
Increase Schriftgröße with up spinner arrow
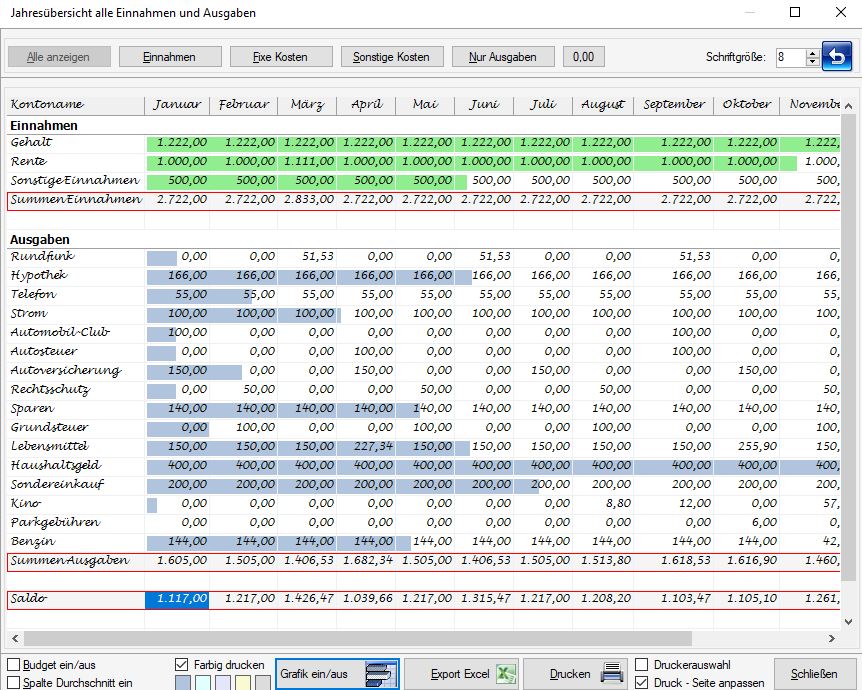click(812, 53)
